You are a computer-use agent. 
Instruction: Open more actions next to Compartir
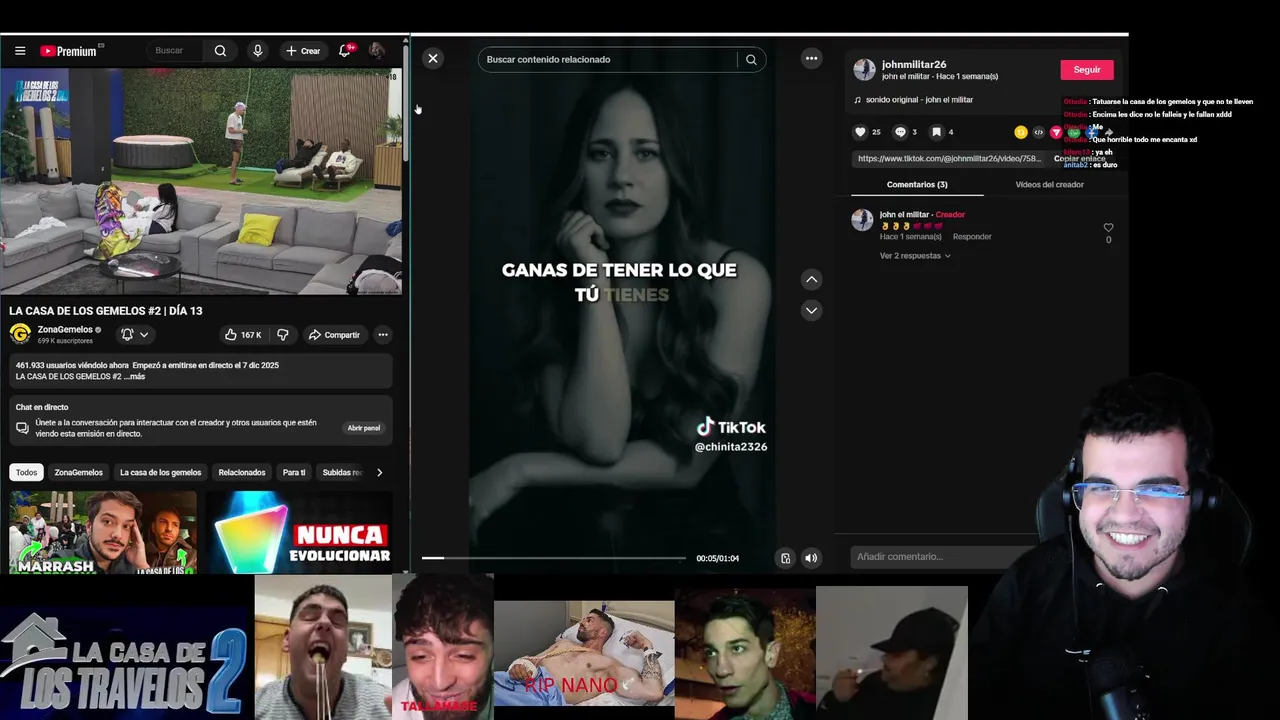coord(382,335)
